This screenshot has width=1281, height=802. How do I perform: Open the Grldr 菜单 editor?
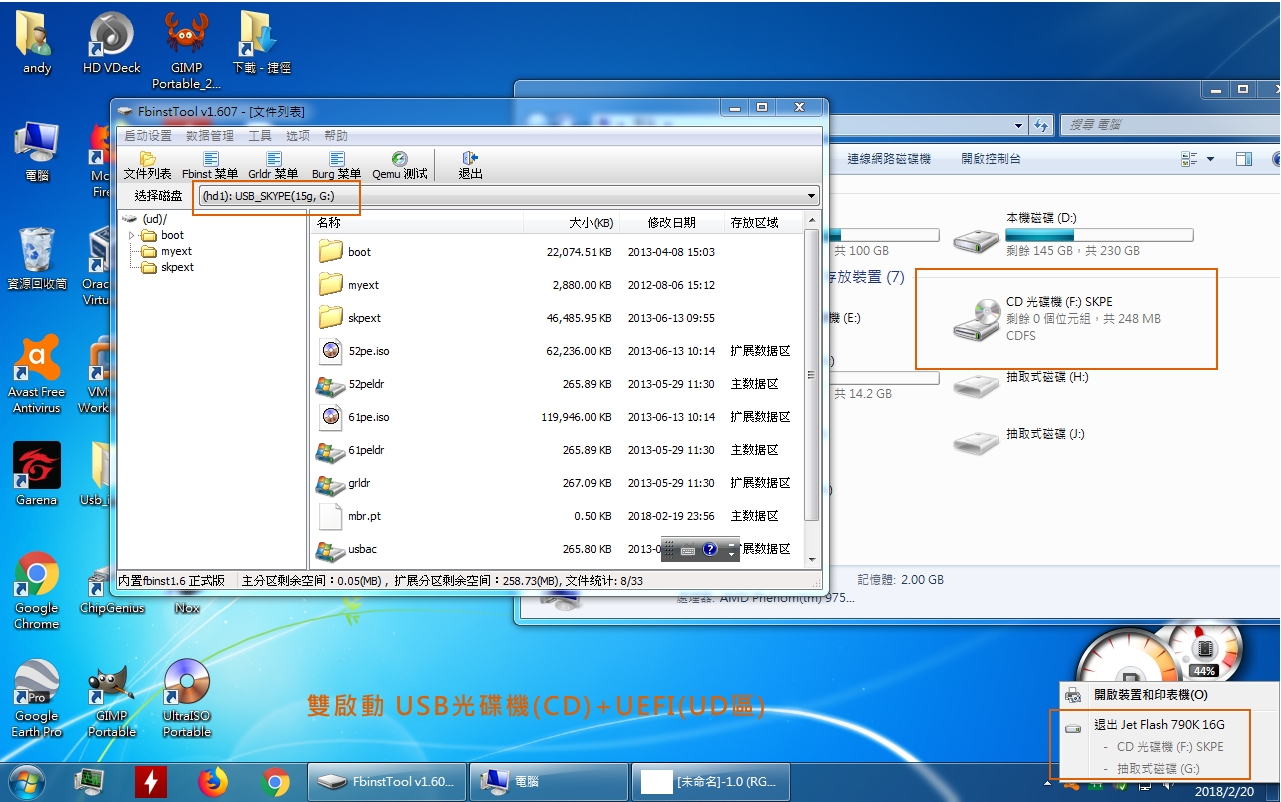273,165
